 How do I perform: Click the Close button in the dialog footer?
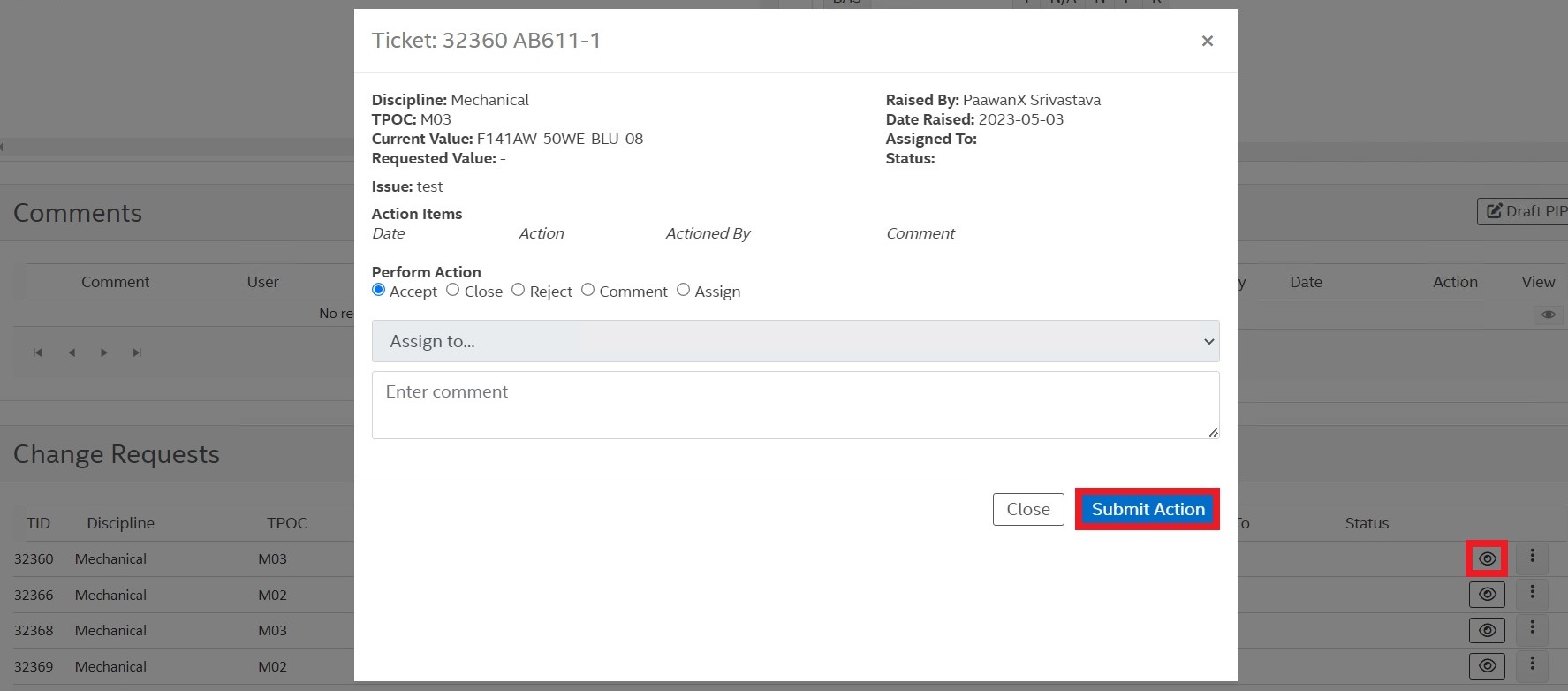1027,509
